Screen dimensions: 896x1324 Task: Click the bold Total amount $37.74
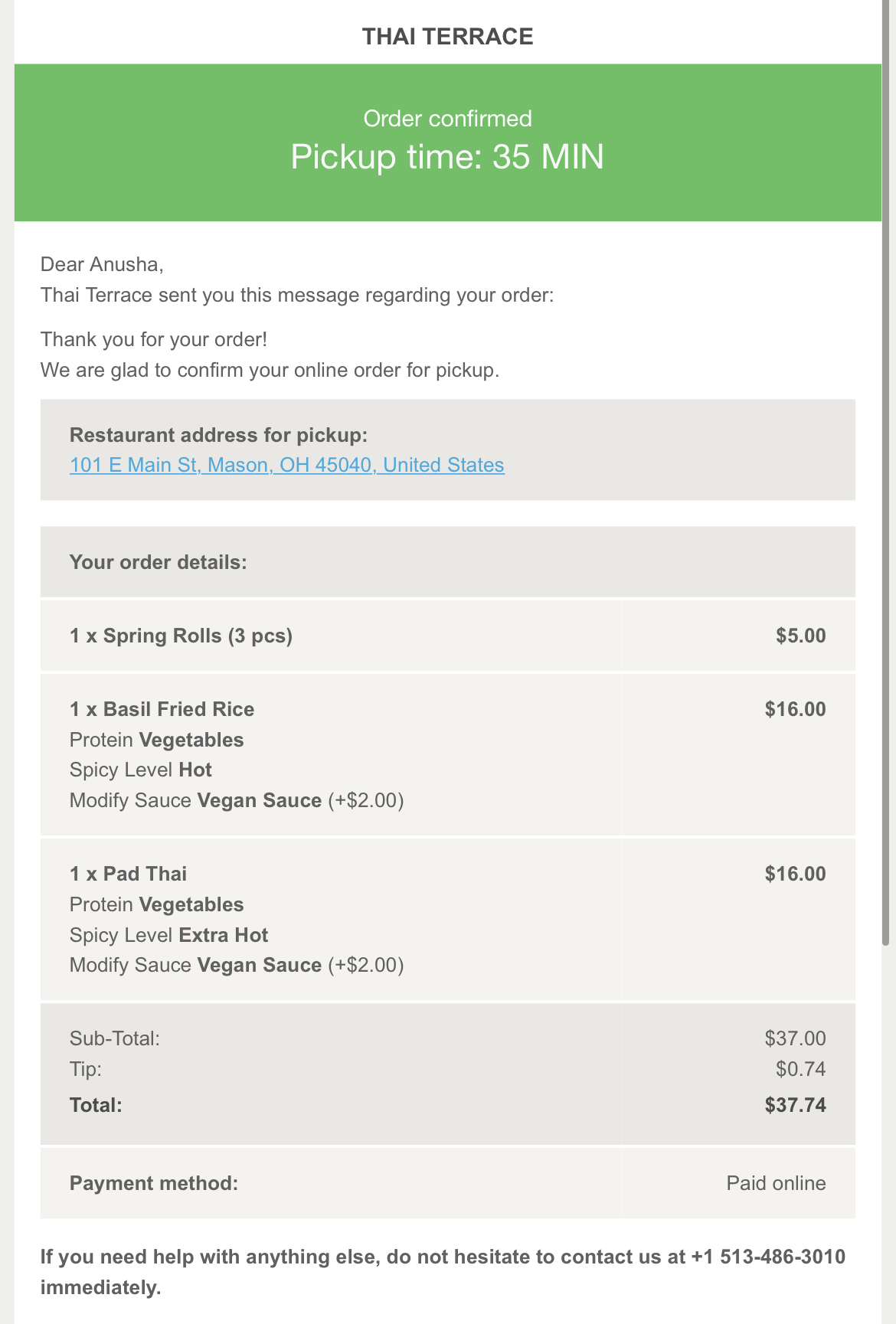point(795,1105)
